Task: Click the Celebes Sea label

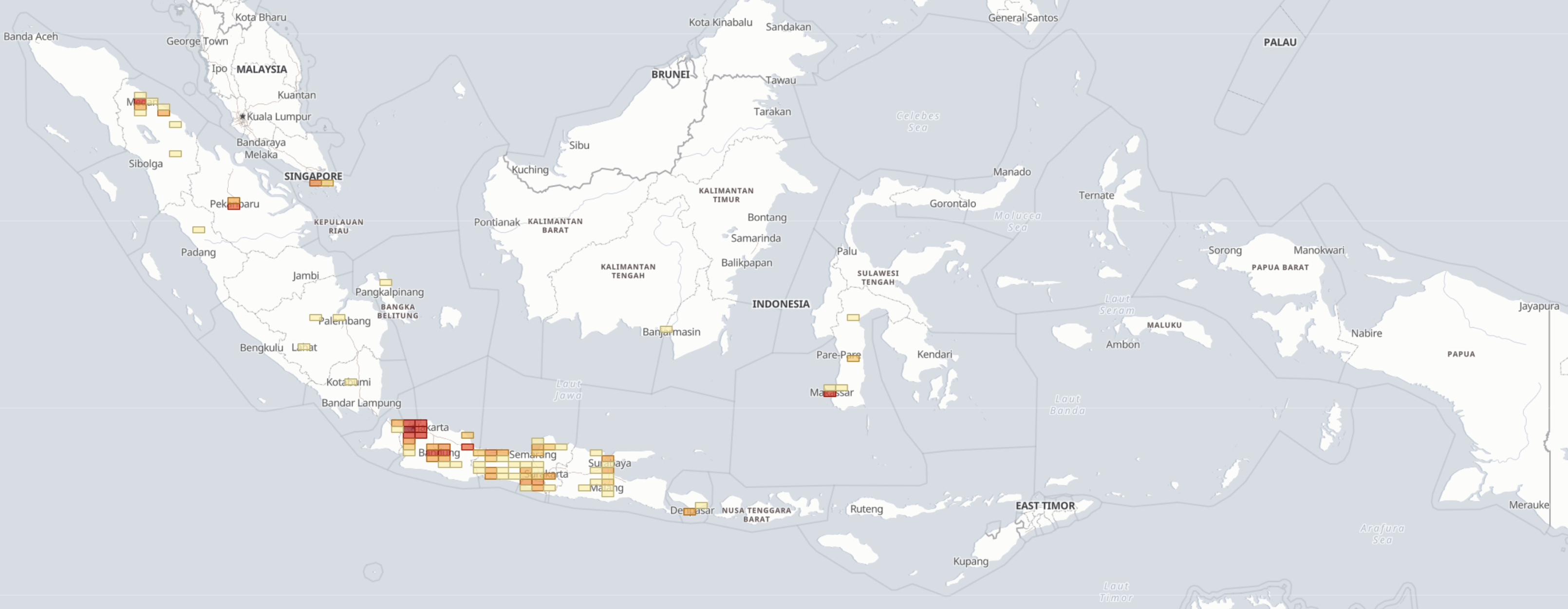Action: click(918, 121)
